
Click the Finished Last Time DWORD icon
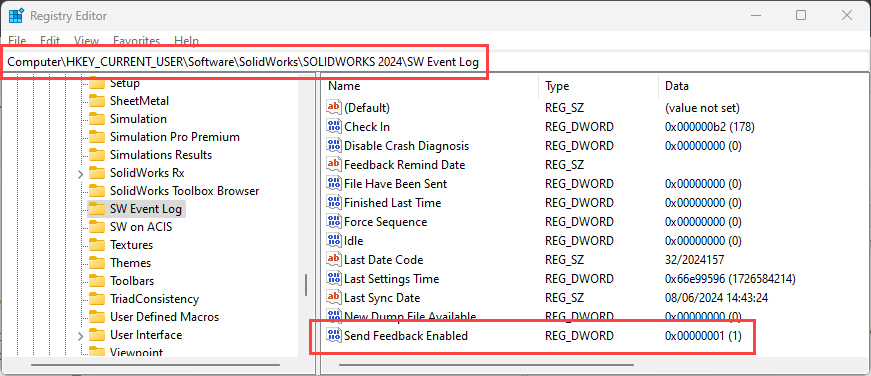click(x=334, y=203)
